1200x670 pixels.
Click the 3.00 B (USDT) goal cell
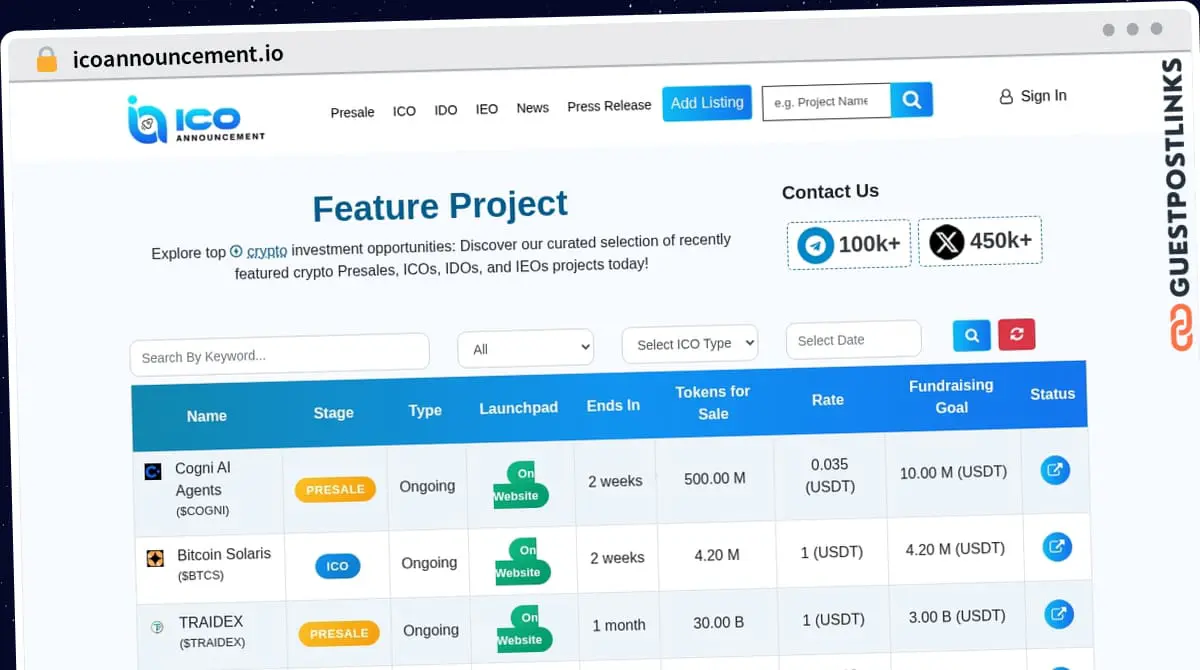(957, 617)
